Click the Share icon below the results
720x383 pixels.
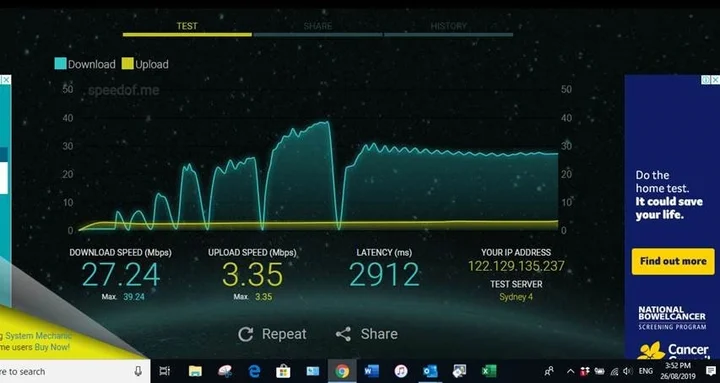pos(343,334)
